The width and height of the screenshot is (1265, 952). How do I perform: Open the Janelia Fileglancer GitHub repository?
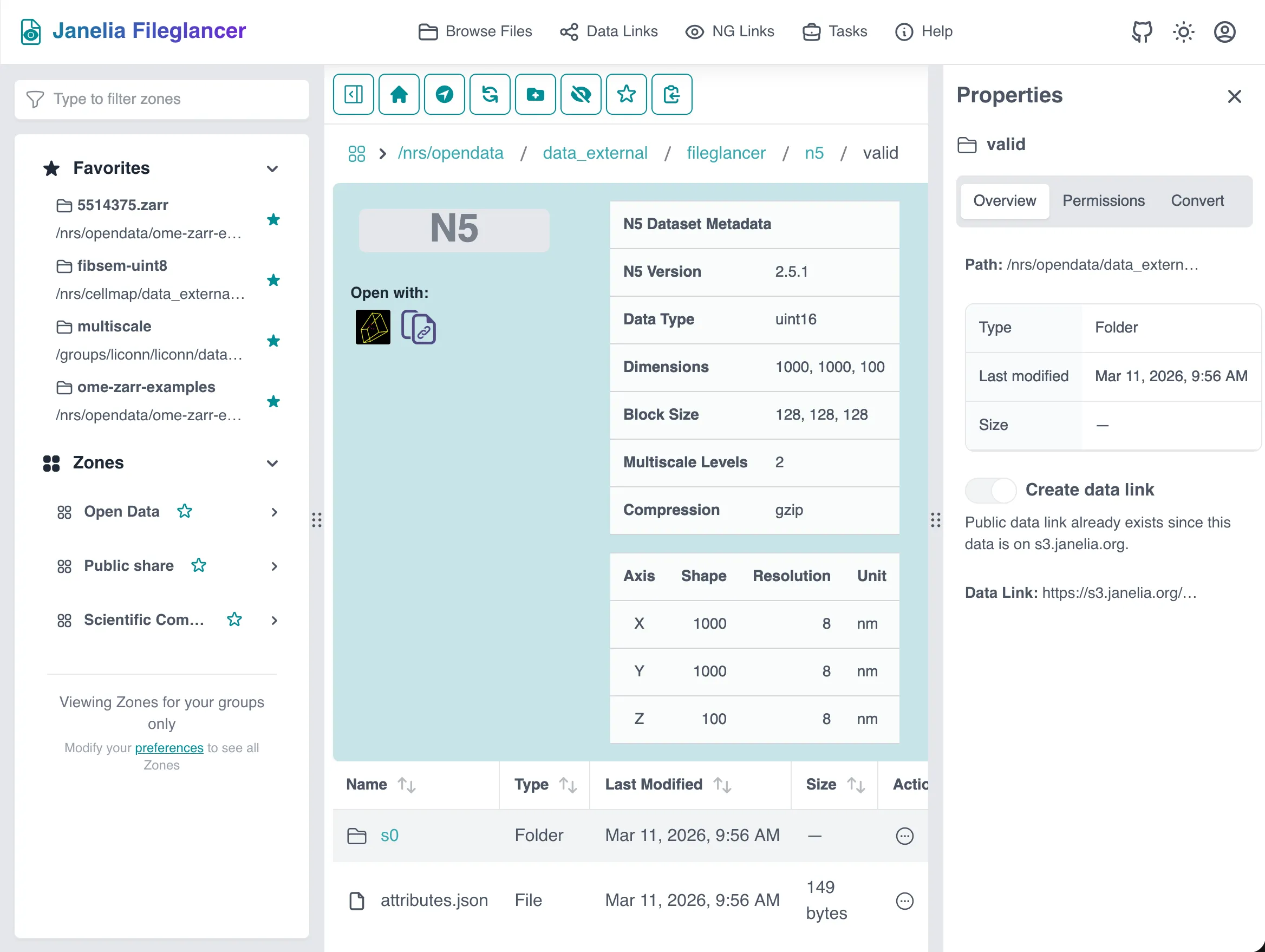[x=1142, y=31]
